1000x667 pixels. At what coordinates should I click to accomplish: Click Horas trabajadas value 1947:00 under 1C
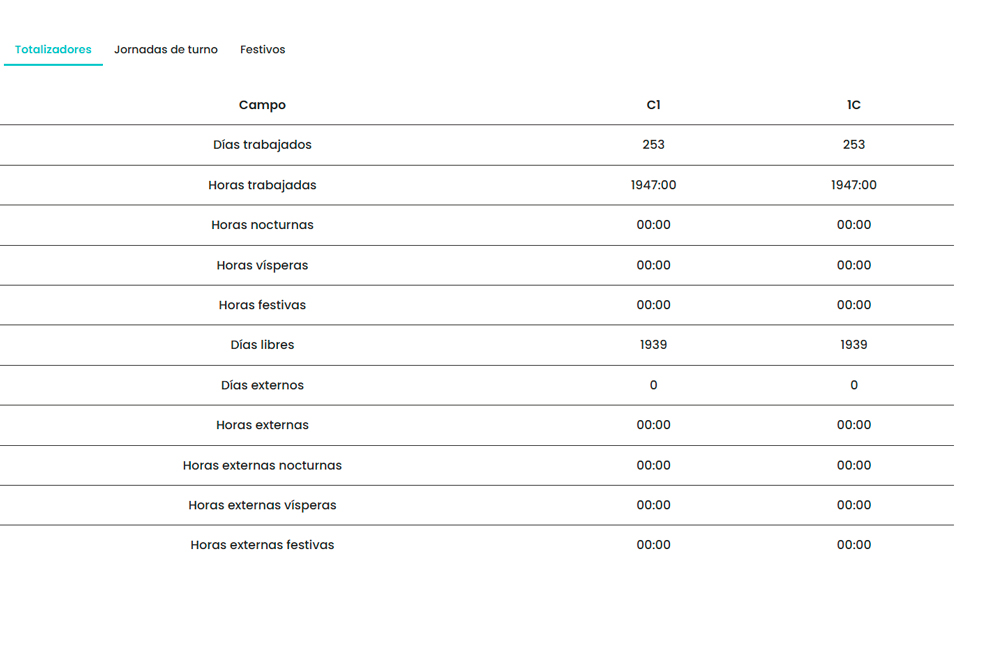click(853, 185)
